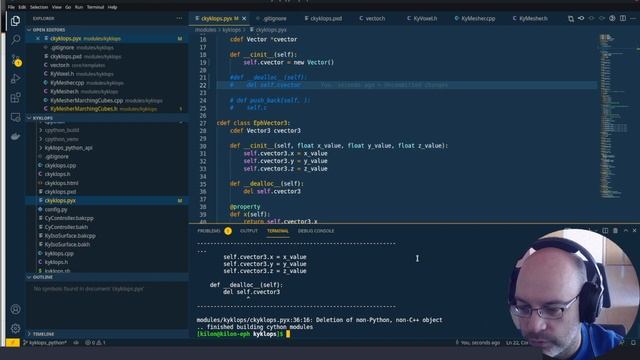Maximize the terminal panel size chevron

(625, 231)
